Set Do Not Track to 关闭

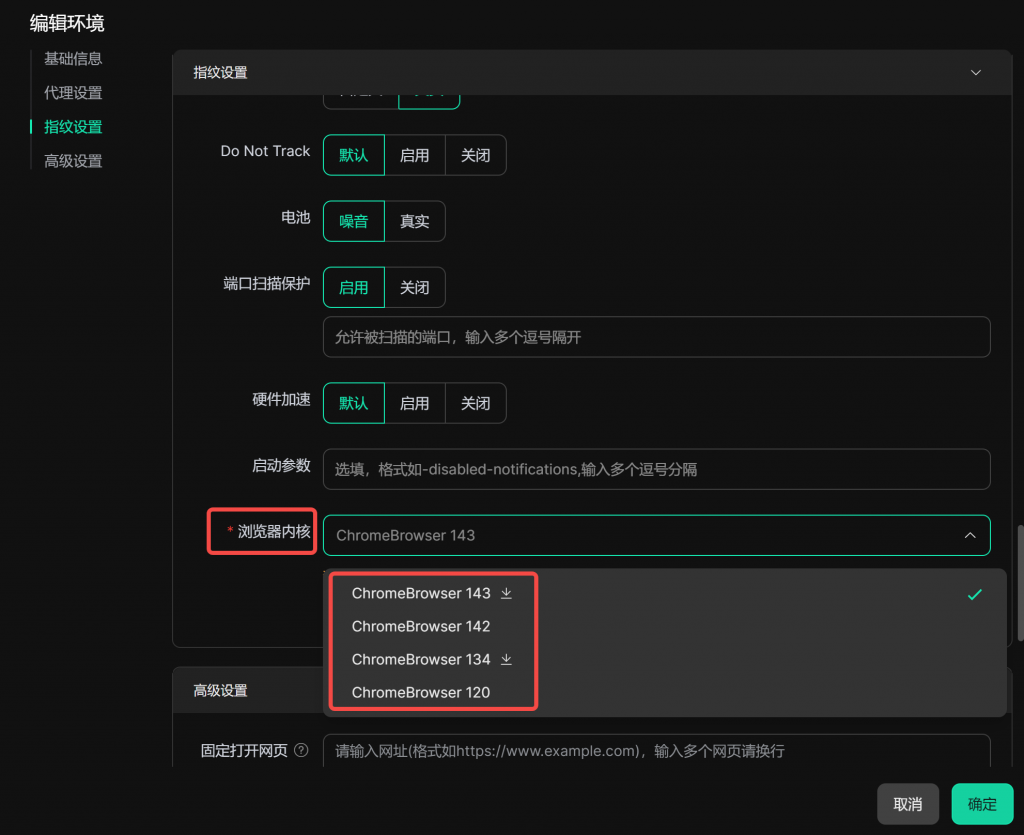point(475,155)
